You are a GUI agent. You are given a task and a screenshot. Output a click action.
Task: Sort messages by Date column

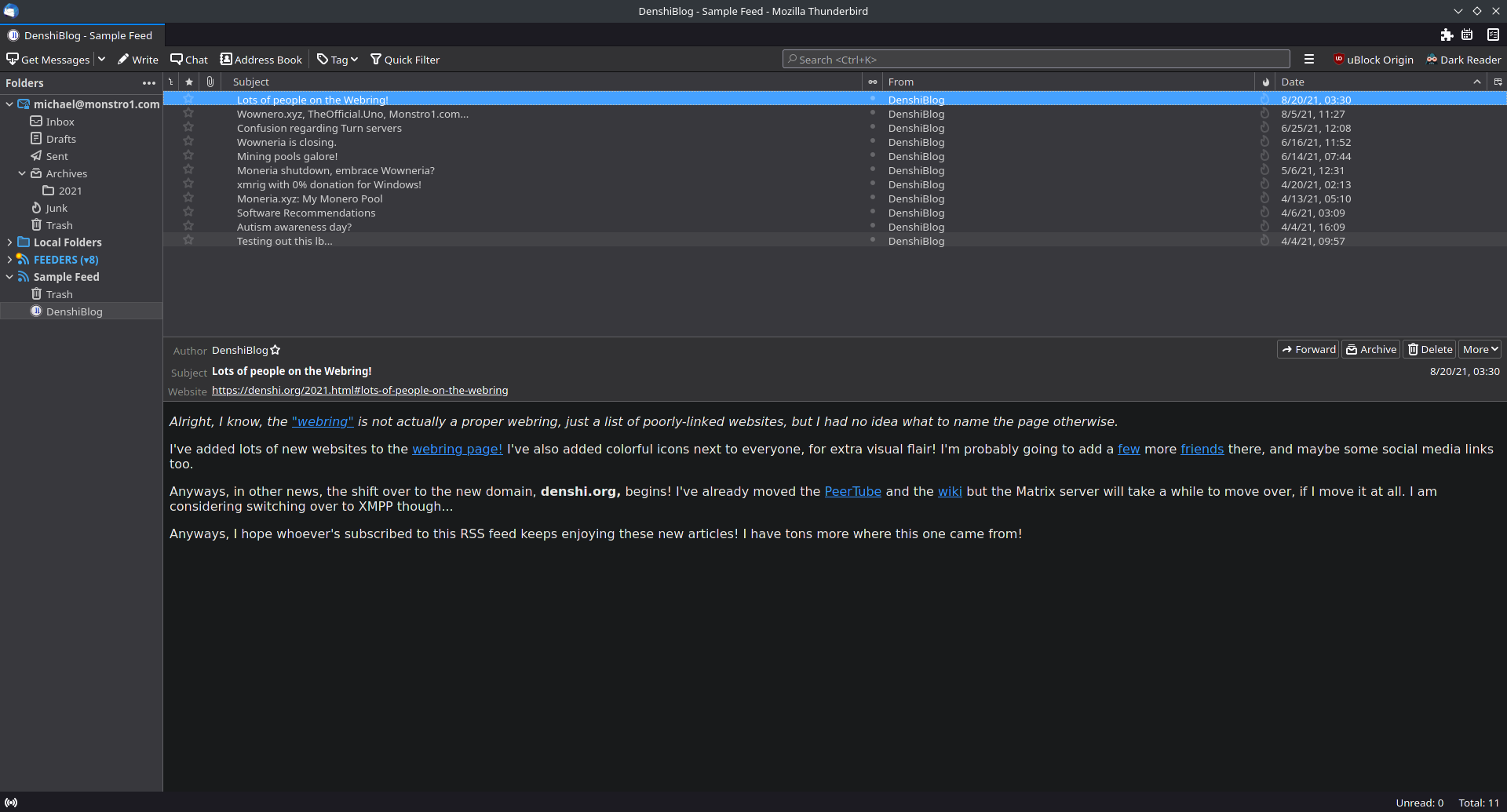coord(1381,82)
